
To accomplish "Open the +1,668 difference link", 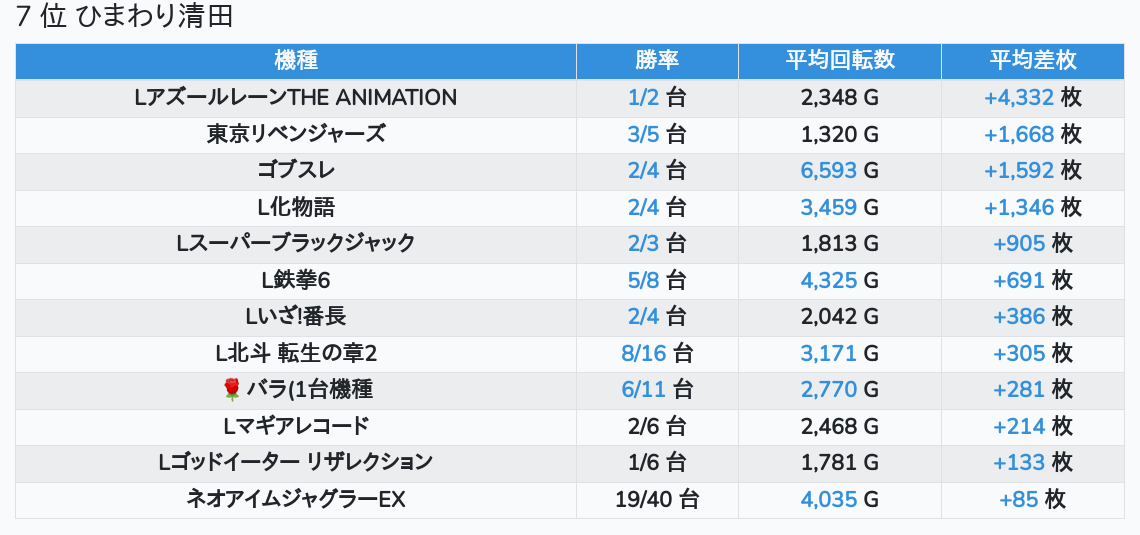I will pyautogui.click(x=1018, y=134).
